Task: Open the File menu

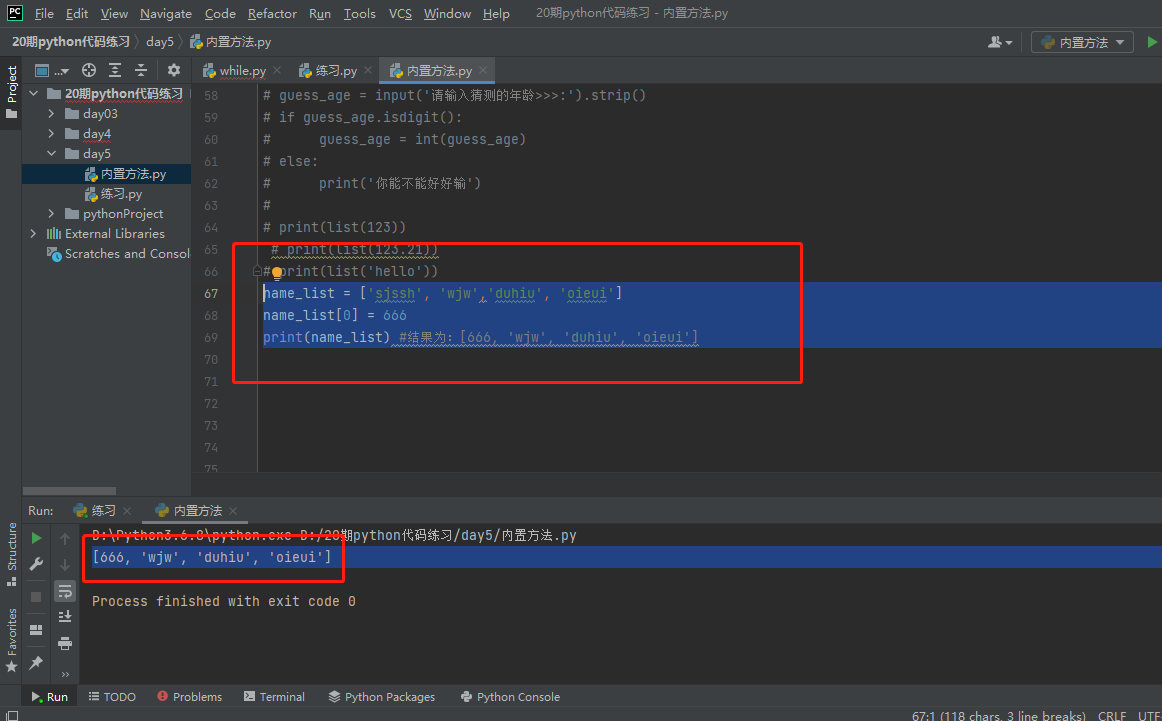Action: point(44,13)
